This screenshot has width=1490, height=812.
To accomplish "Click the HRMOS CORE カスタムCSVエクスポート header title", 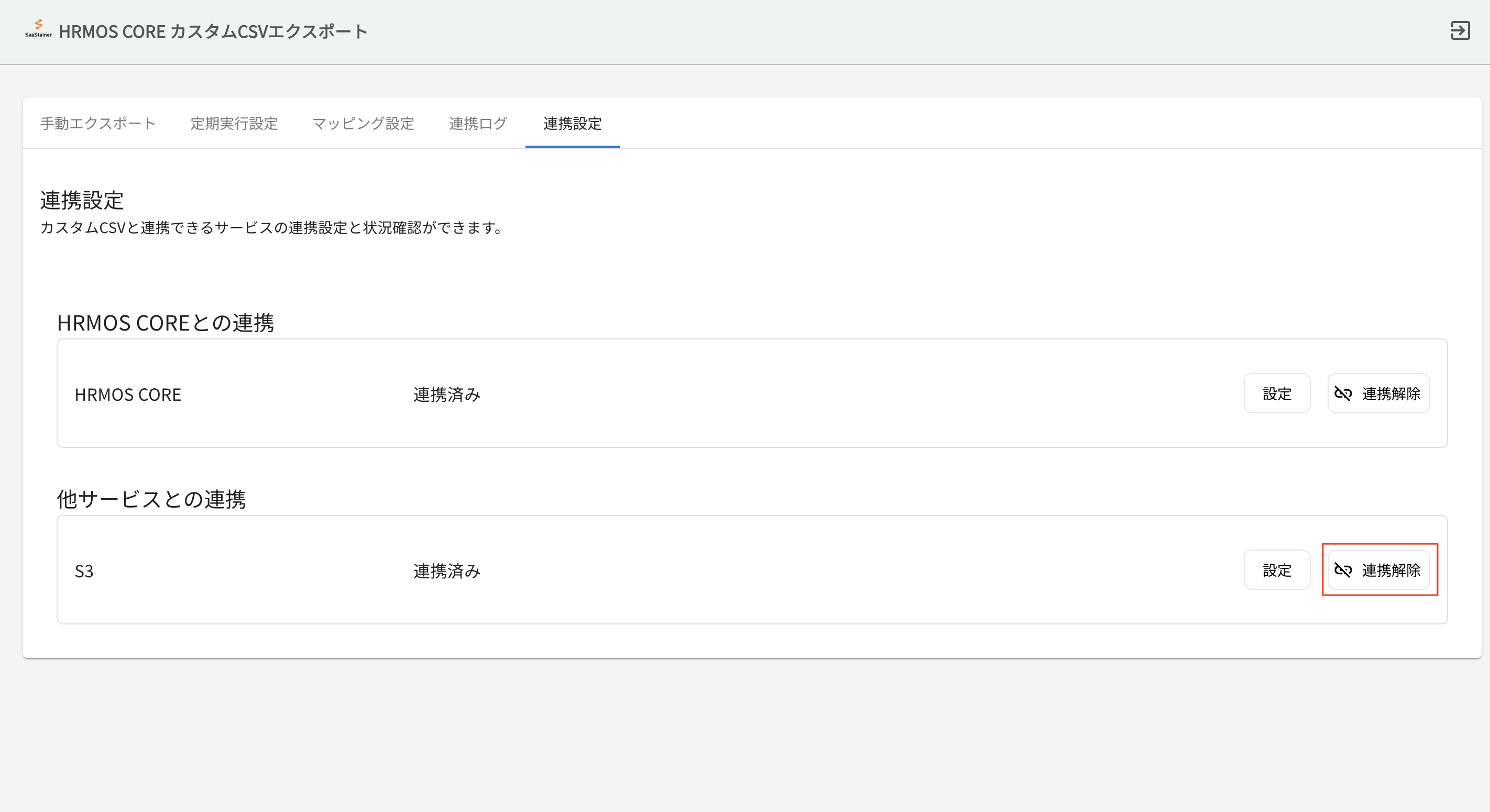I will point(213,31).
